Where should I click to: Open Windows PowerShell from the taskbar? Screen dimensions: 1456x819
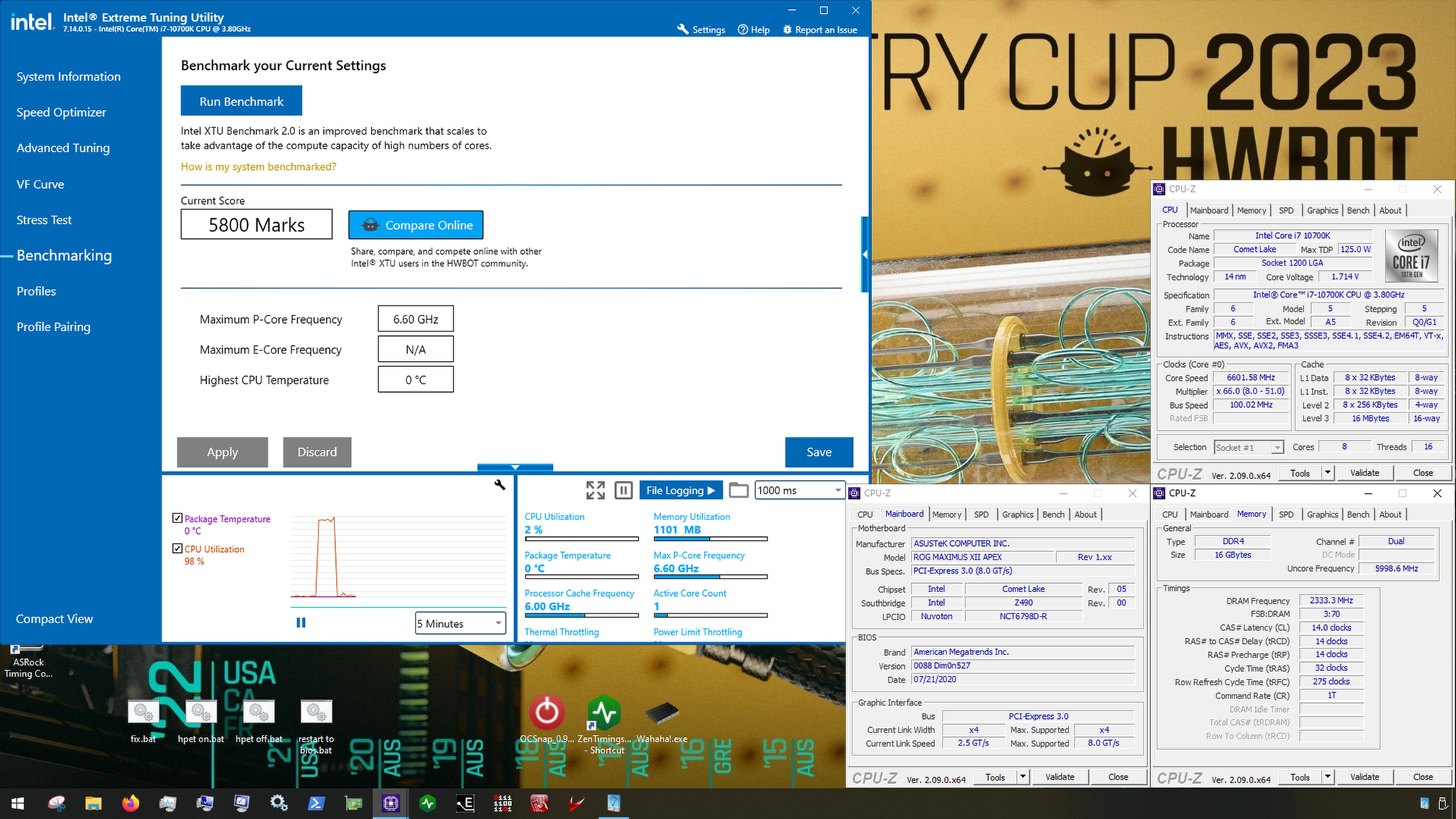tap(316, 803)
